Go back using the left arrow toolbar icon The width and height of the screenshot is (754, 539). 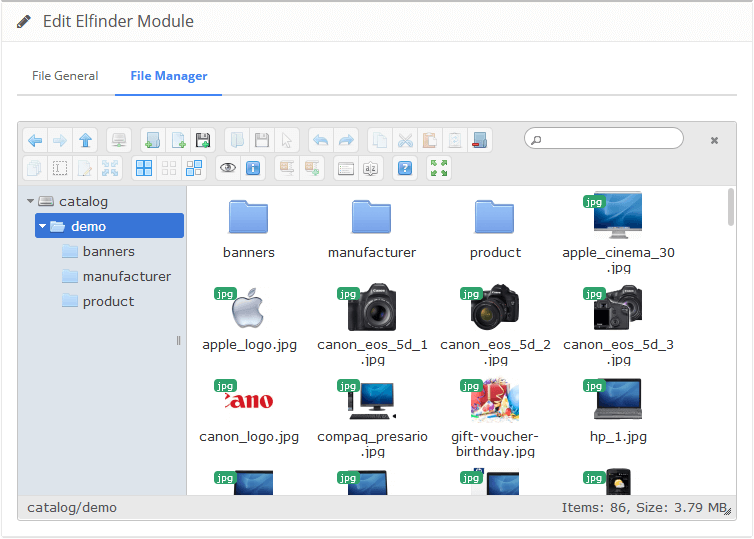point(35,140)
